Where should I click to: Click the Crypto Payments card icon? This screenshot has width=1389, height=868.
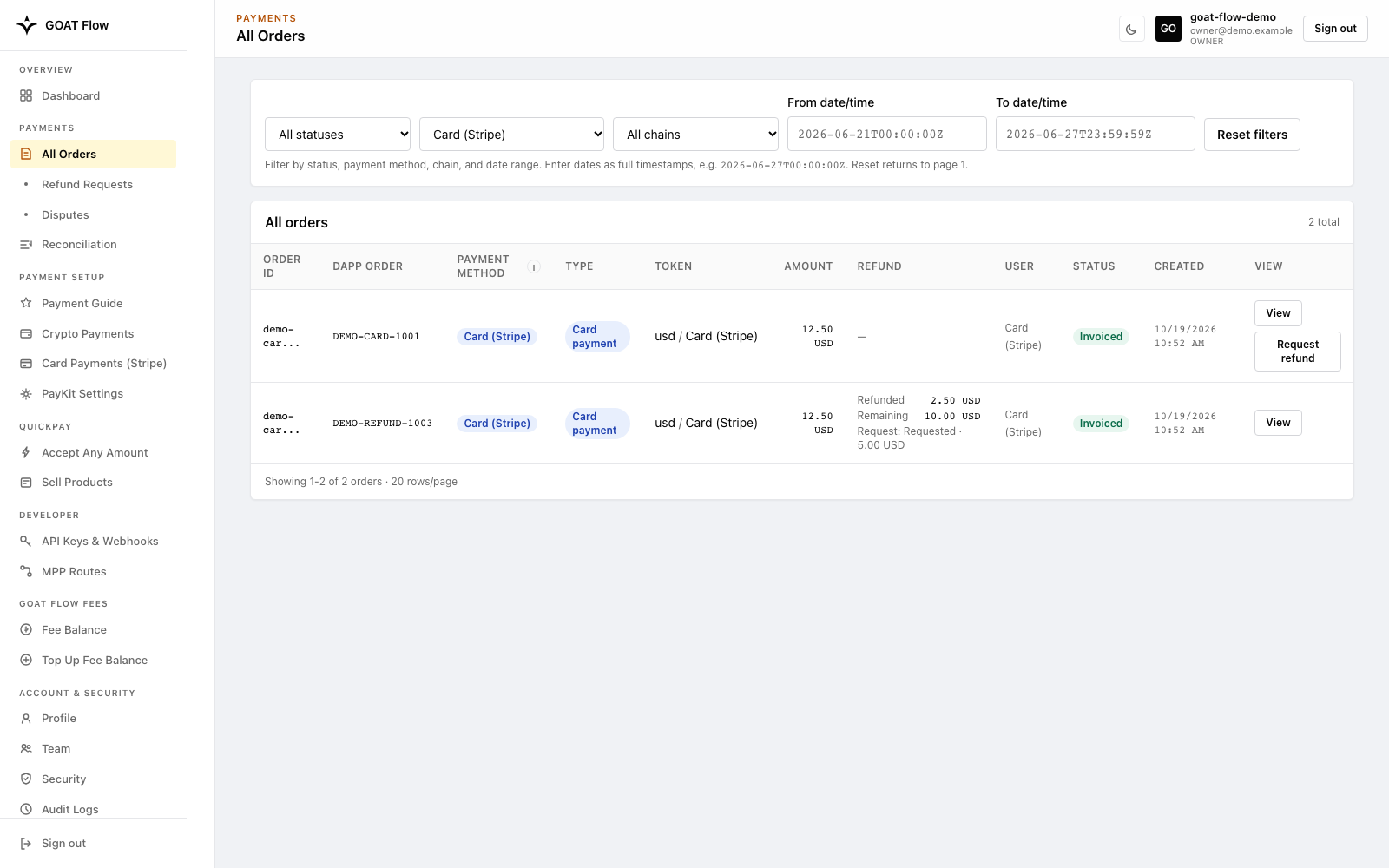[26, 334]
